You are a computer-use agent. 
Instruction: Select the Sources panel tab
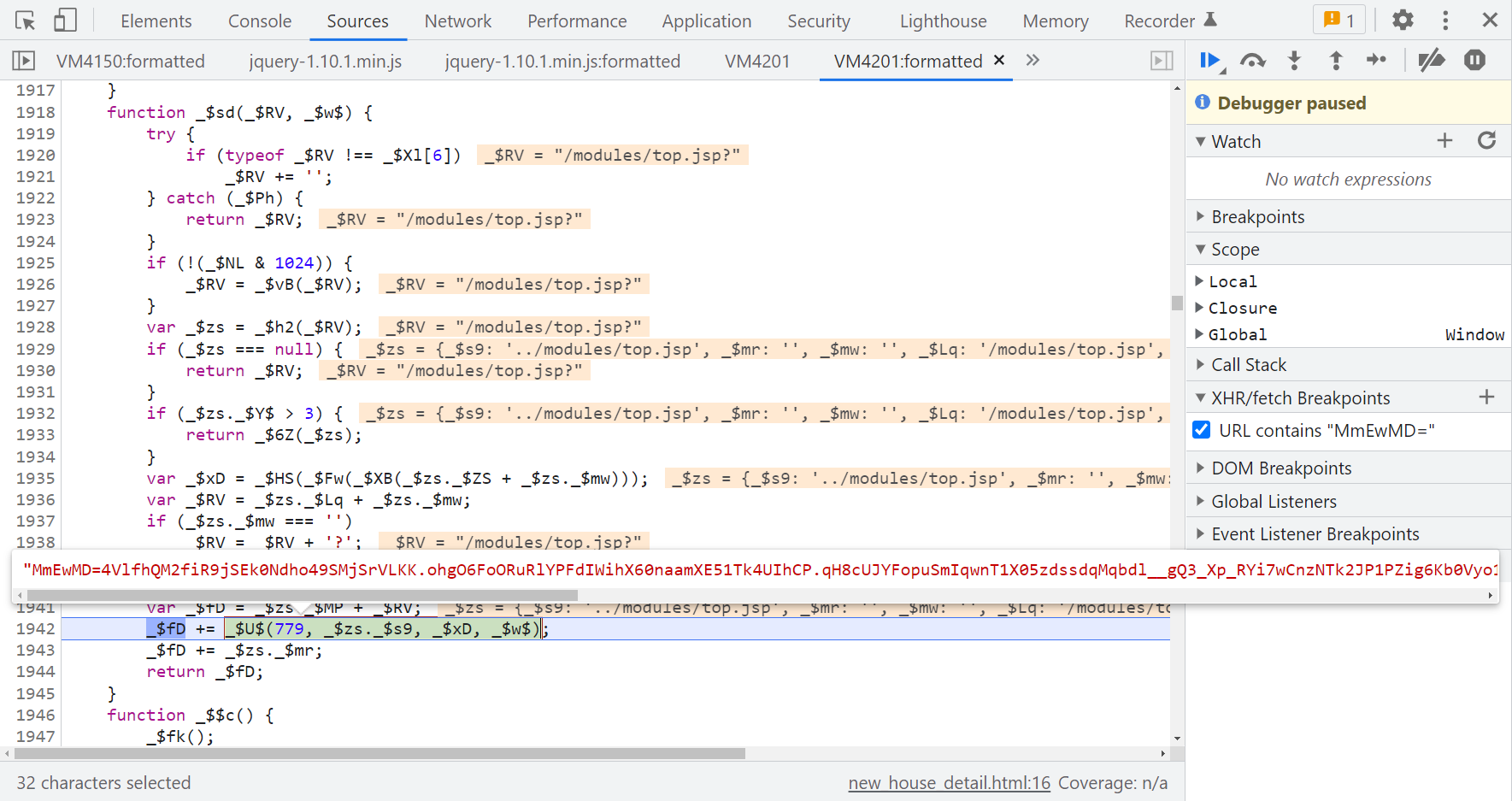pos(357,21)
